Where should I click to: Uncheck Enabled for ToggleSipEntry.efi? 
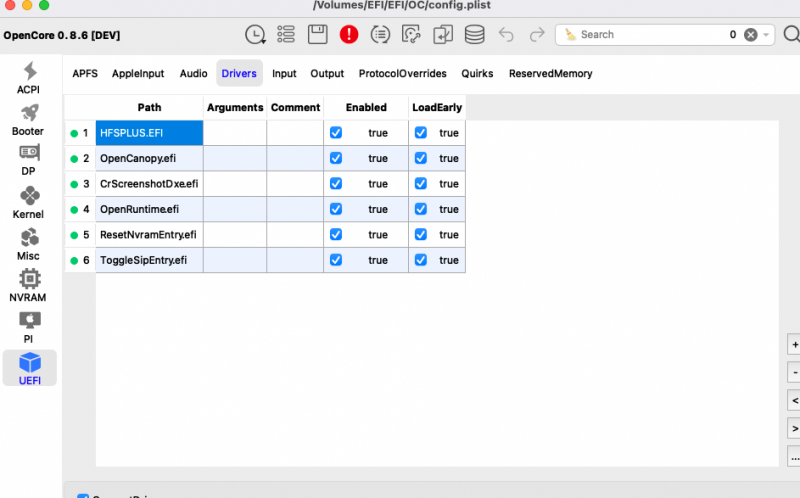(x=336, y=260)
